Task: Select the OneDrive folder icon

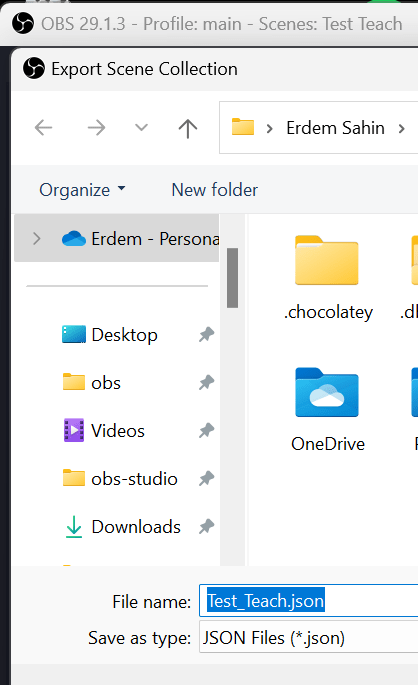Action: point(327,392)
